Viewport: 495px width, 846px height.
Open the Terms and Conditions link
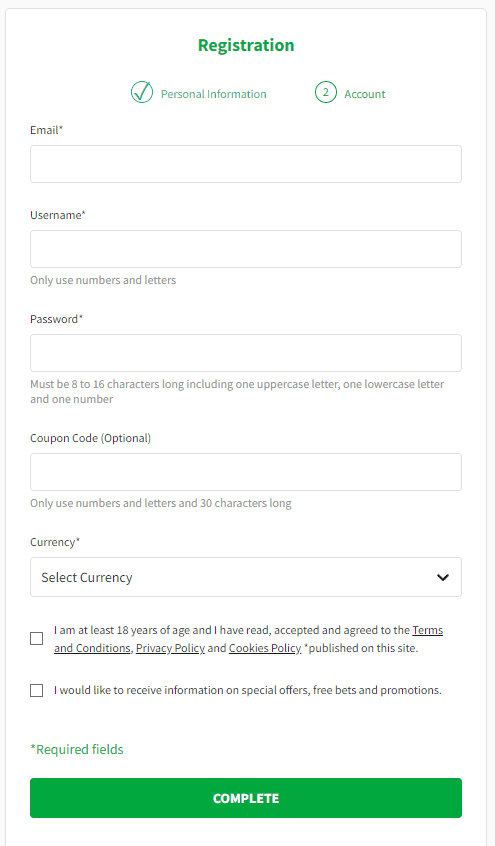point(248,639)
